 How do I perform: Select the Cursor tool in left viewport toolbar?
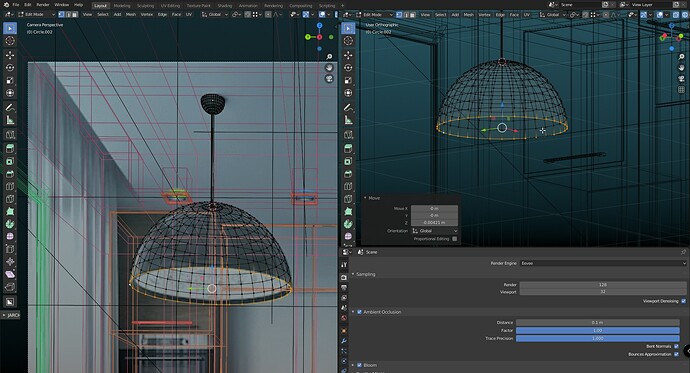click(10, 41)
